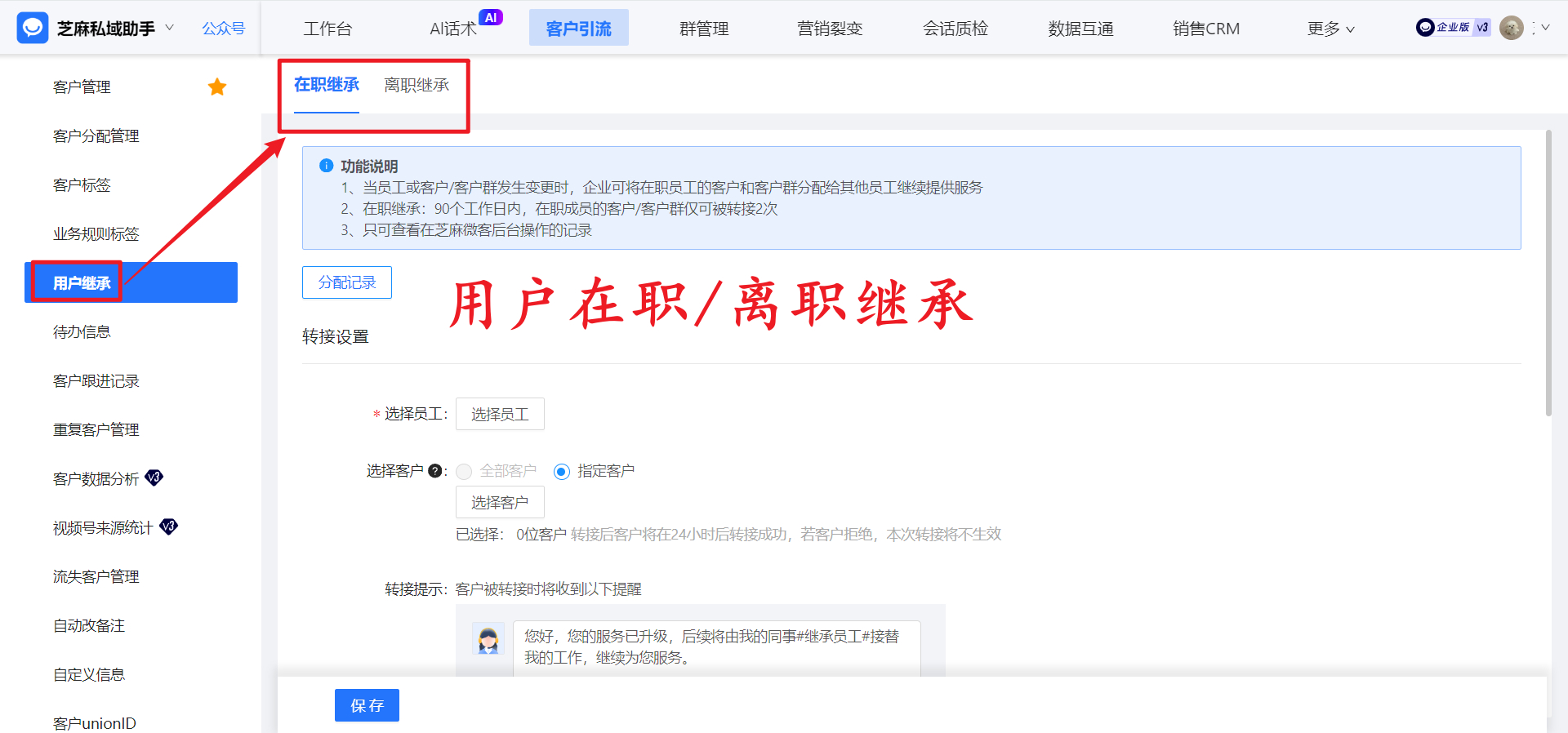Viewport: 1568px width, 733px height.
Task: Click the AI badge icon
Action: coord(491,17)
